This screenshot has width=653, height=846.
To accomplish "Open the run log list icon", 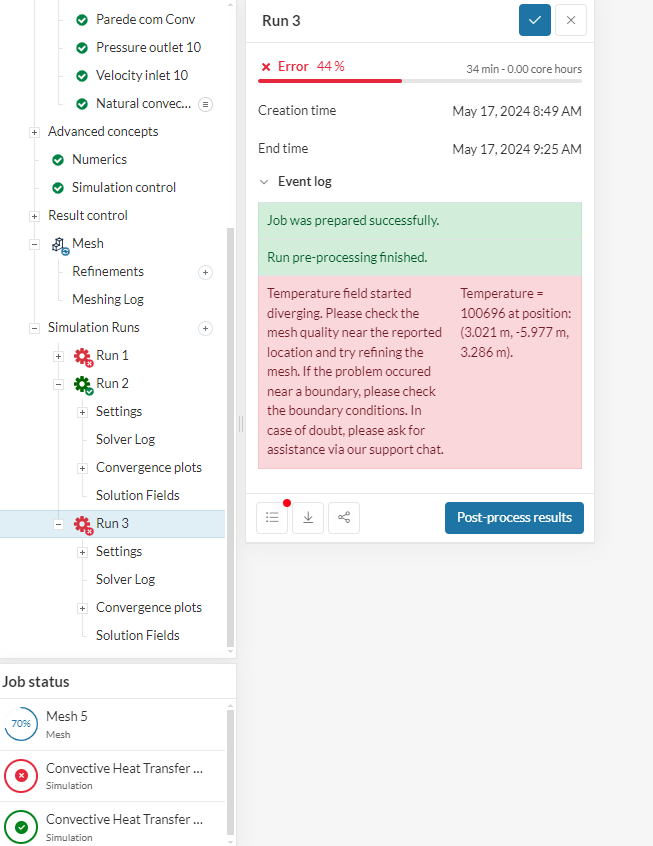I will point(272,517).
